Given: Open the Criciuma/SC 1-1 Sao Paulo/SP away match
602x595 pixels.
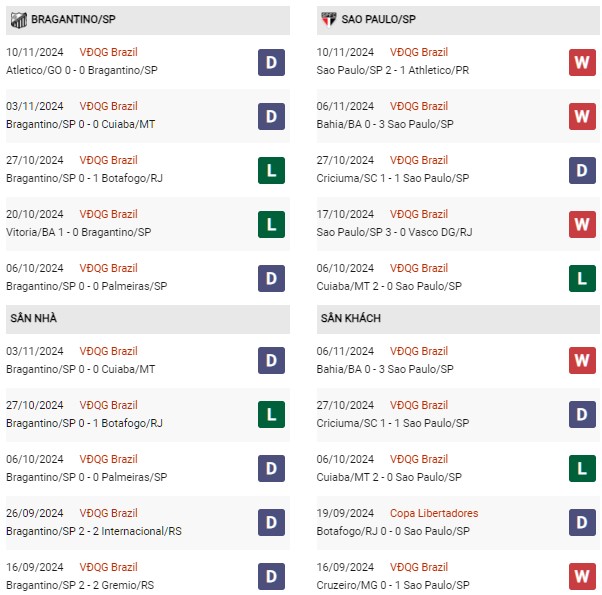Looking at the screenshot, I should pyautogui.click(x=392, y=423).
